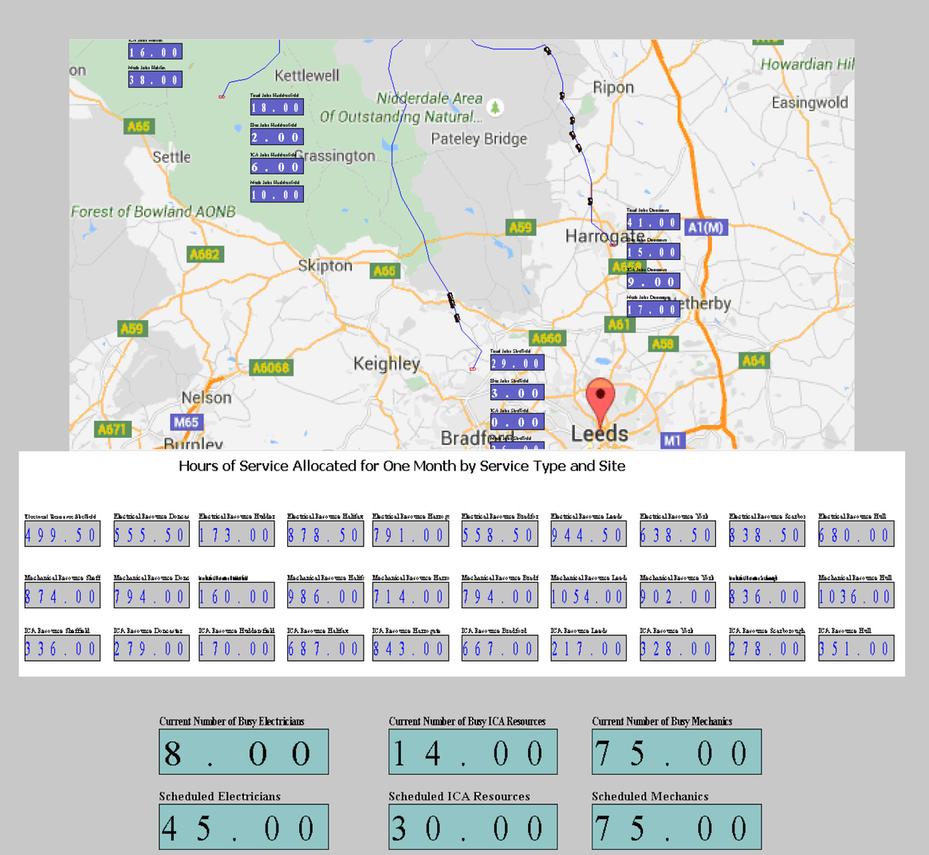The height and width of the screenshot is (855, 929).
Task: Click the red route endpoint near Keighley
Action: click(472, 369)
